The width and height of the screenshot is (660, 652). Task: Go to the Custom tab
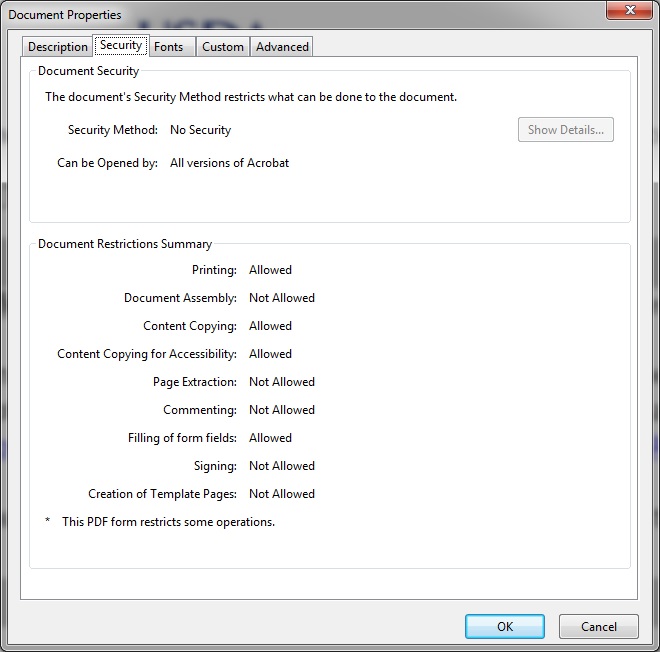[222, 47]
